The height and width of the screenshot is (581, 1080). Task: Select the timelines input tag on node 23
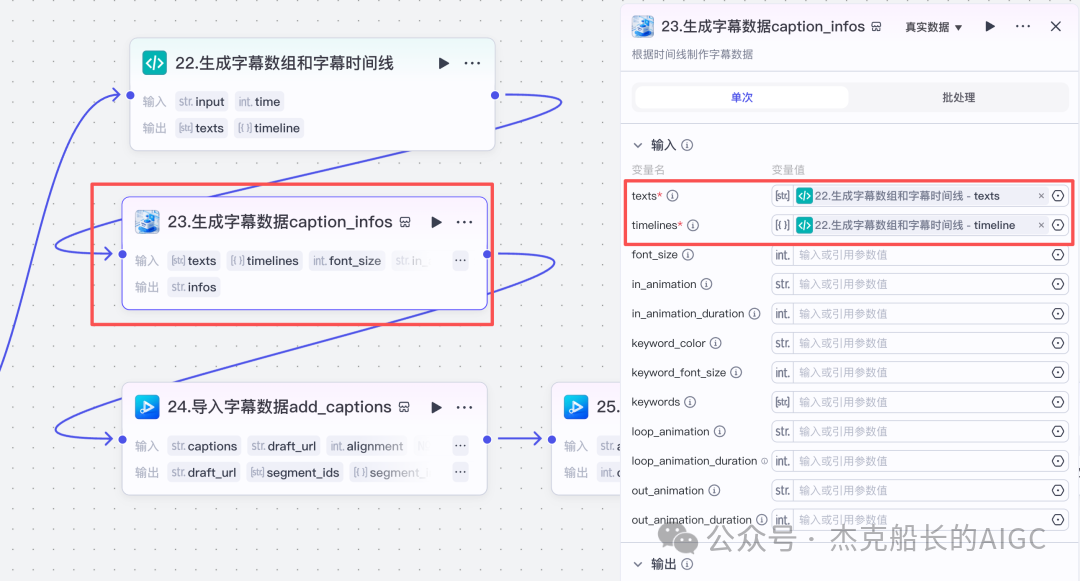(264, 260)
